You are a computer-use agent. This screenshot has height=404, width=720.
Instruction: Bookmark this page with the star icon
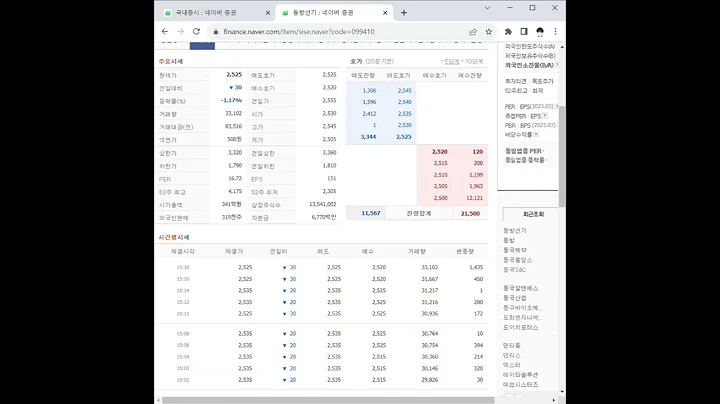489,32
